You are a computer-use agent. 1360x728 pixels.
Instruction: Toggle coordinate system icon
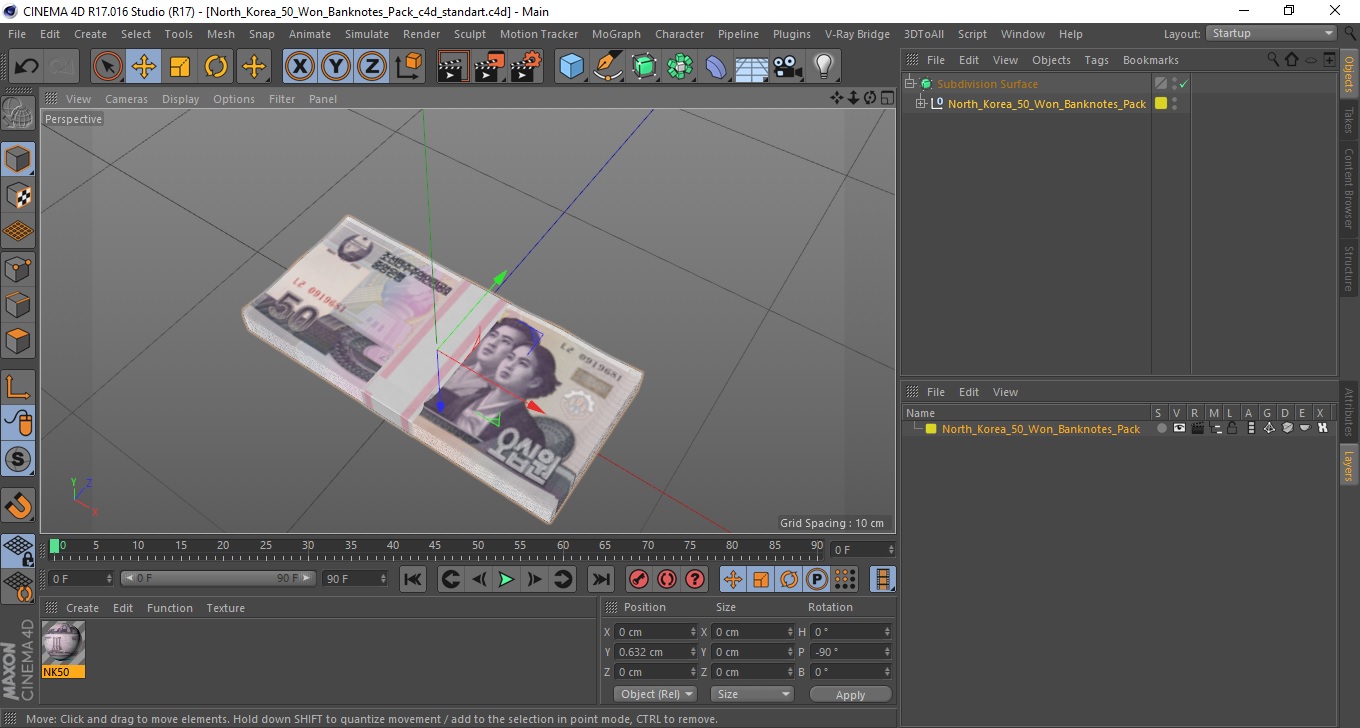409,67
